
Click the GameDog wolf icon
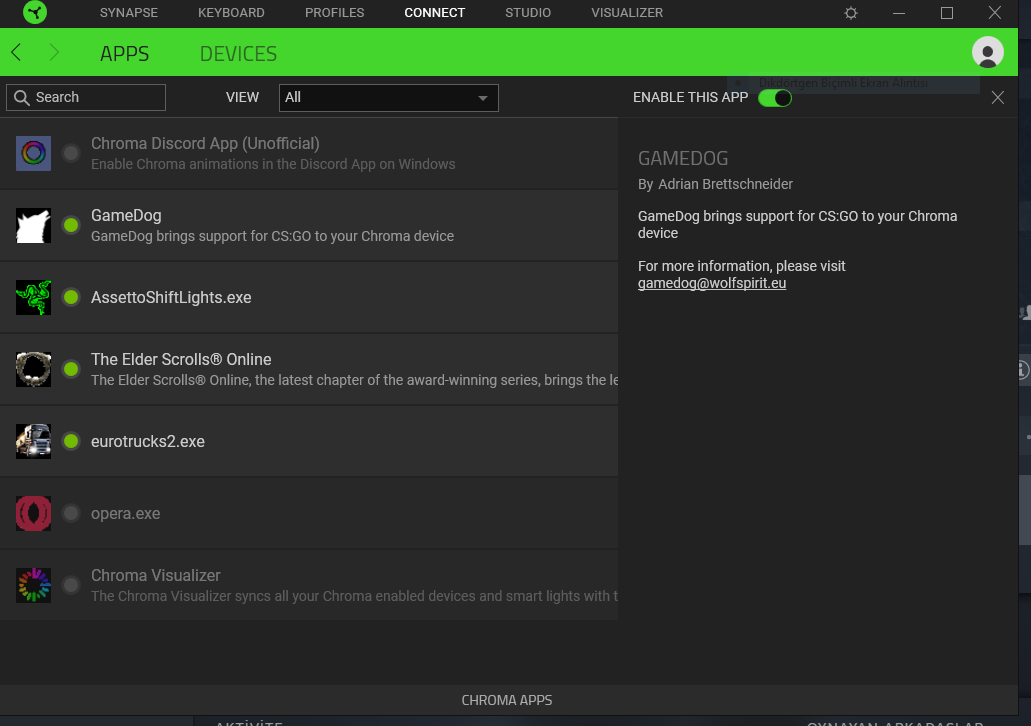tap(34, 226)
